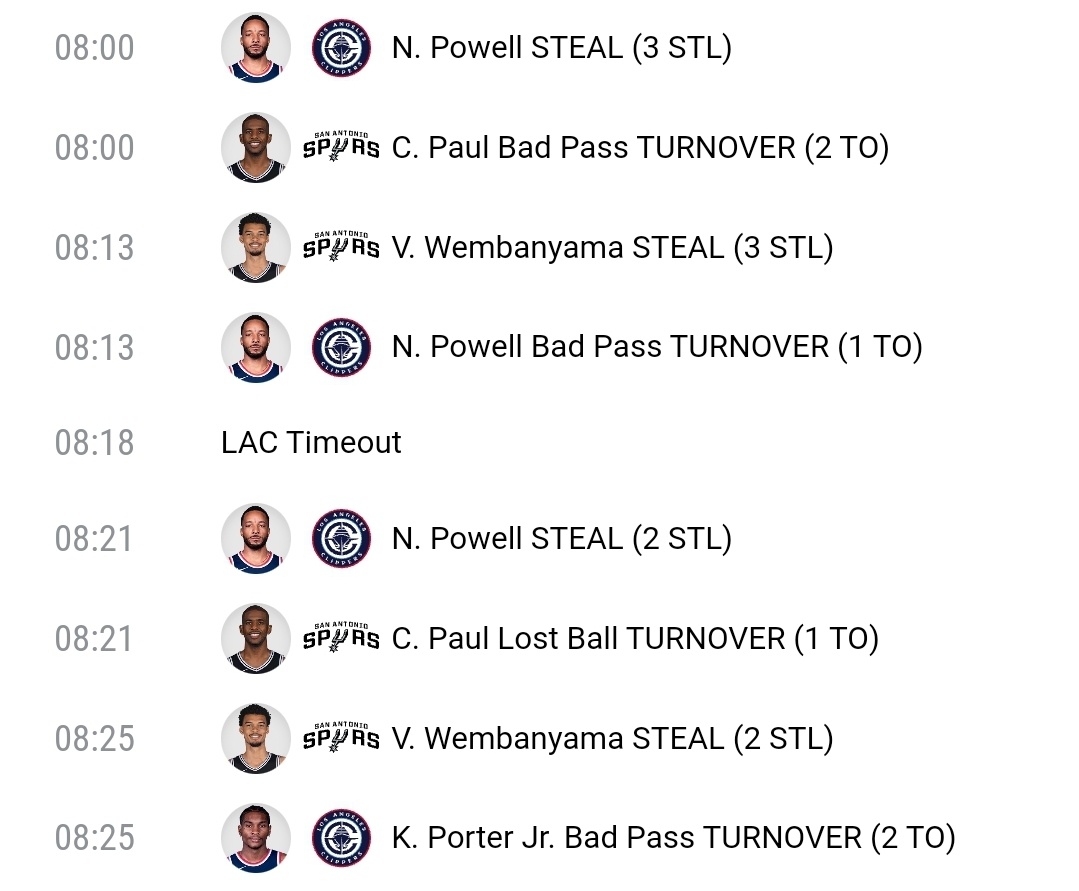The height and width of the screenshot is (891, 1079).
Task: Tap Wembanyama's headshot on the 3 STL row
Action: 256,247
